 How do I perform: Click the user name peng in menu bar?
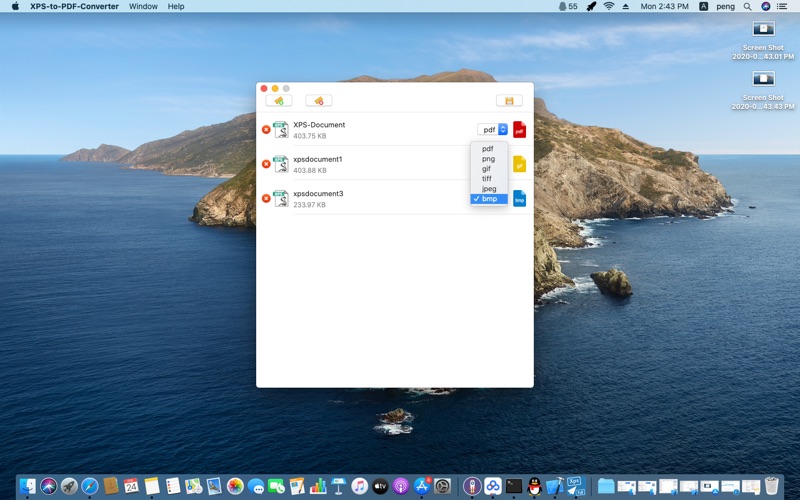[725, 6]
